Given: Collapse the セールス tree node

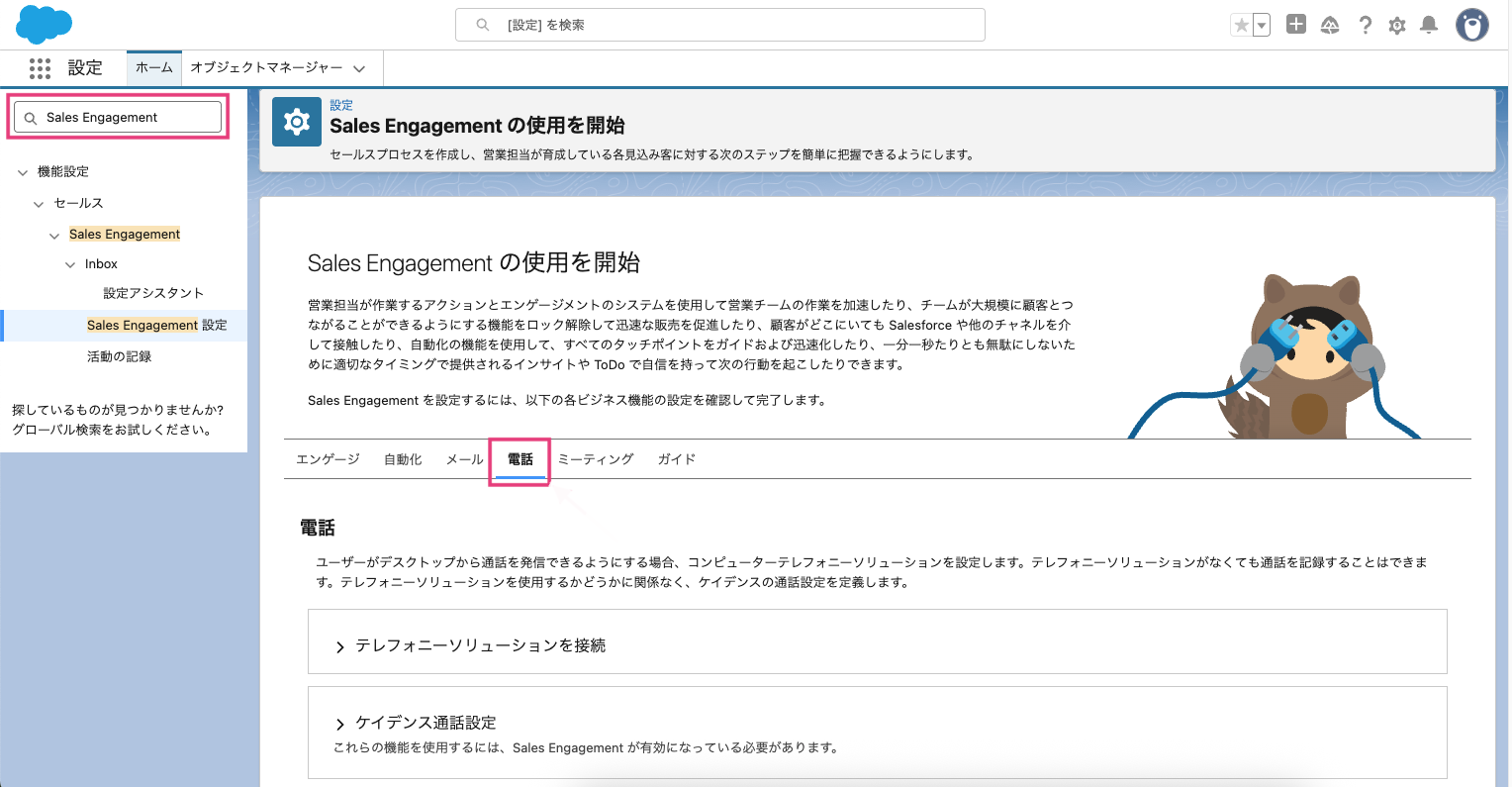Looking at the screenshot, I should pyautogui.click(x=39, y=204).
